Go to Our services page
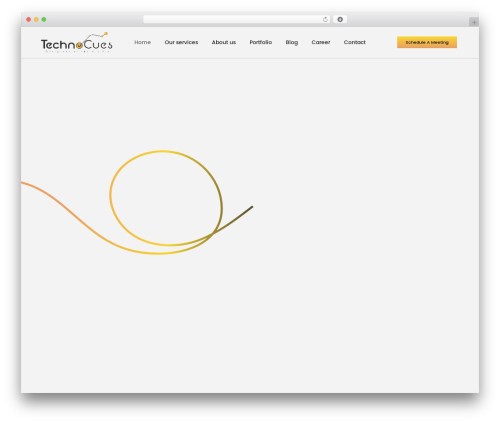This screenshot has width=500, height=423. (181, 42)
